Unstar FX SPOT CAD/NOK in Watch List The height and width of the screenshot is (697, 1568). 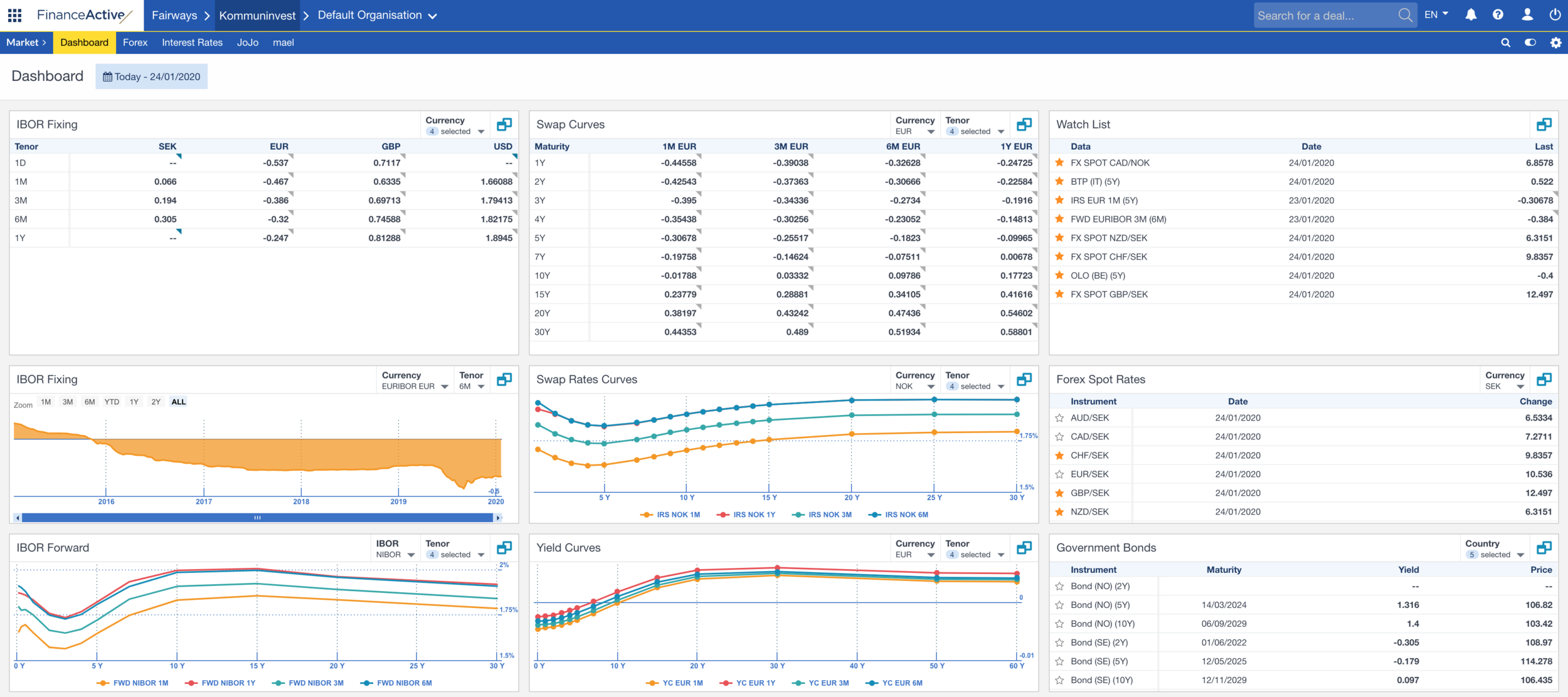pyautogui.click(x=1059, y=163)
